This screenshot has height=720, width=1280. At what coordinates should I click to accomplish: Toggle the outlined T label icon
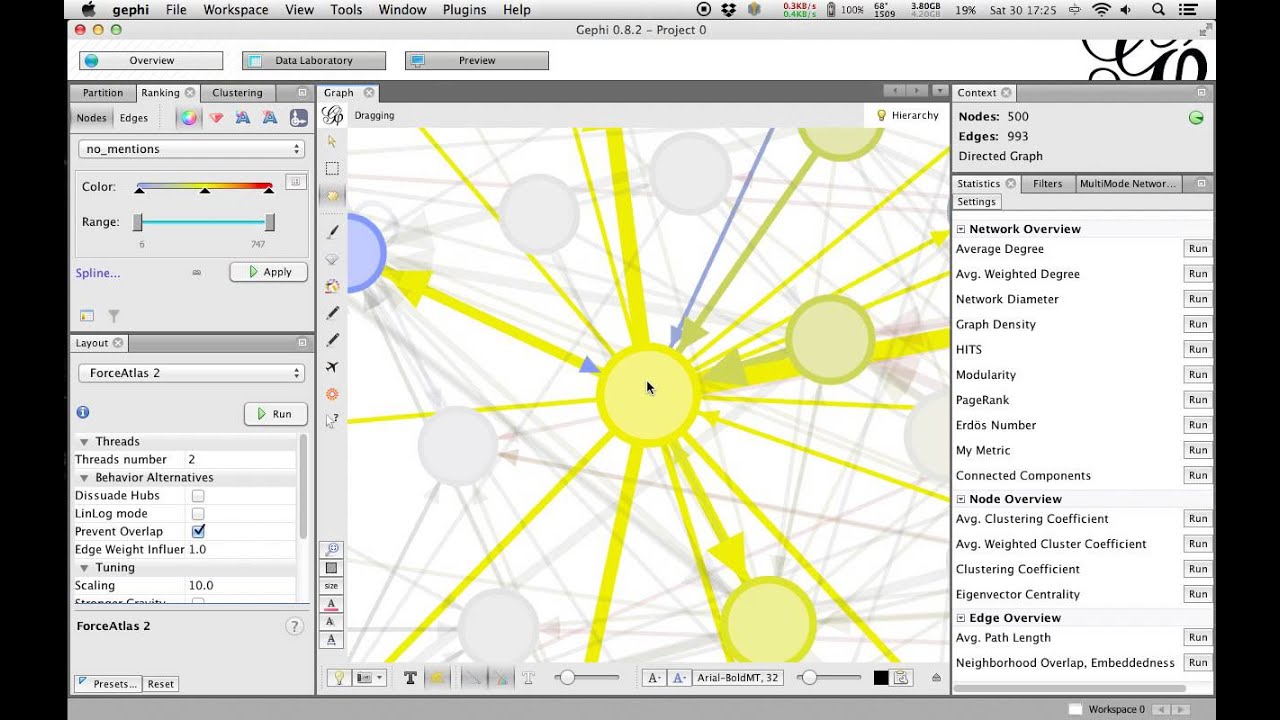pos(529,678)
